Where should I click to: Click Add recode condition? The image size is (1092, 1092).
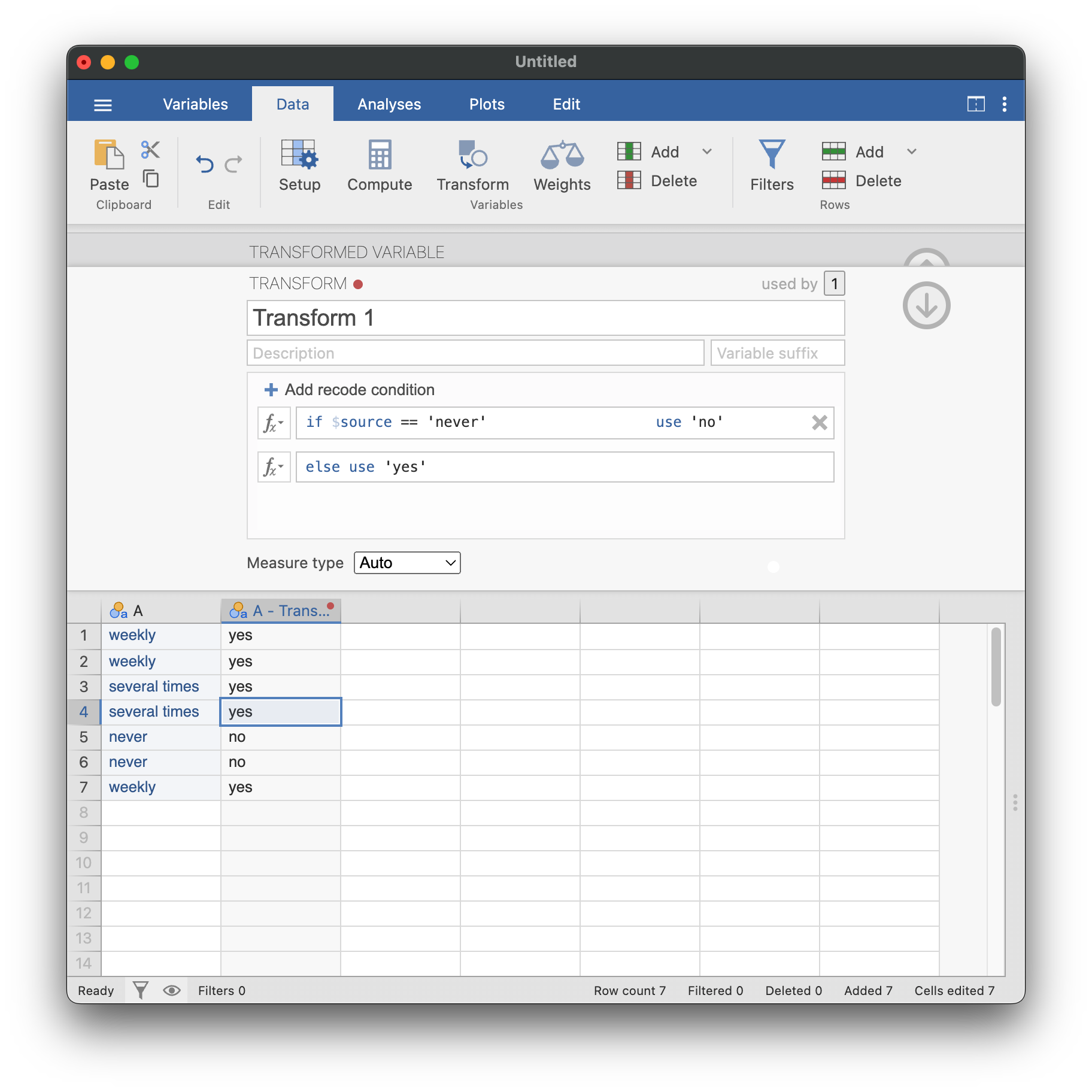pyautogui.click(x=350, y=390)
